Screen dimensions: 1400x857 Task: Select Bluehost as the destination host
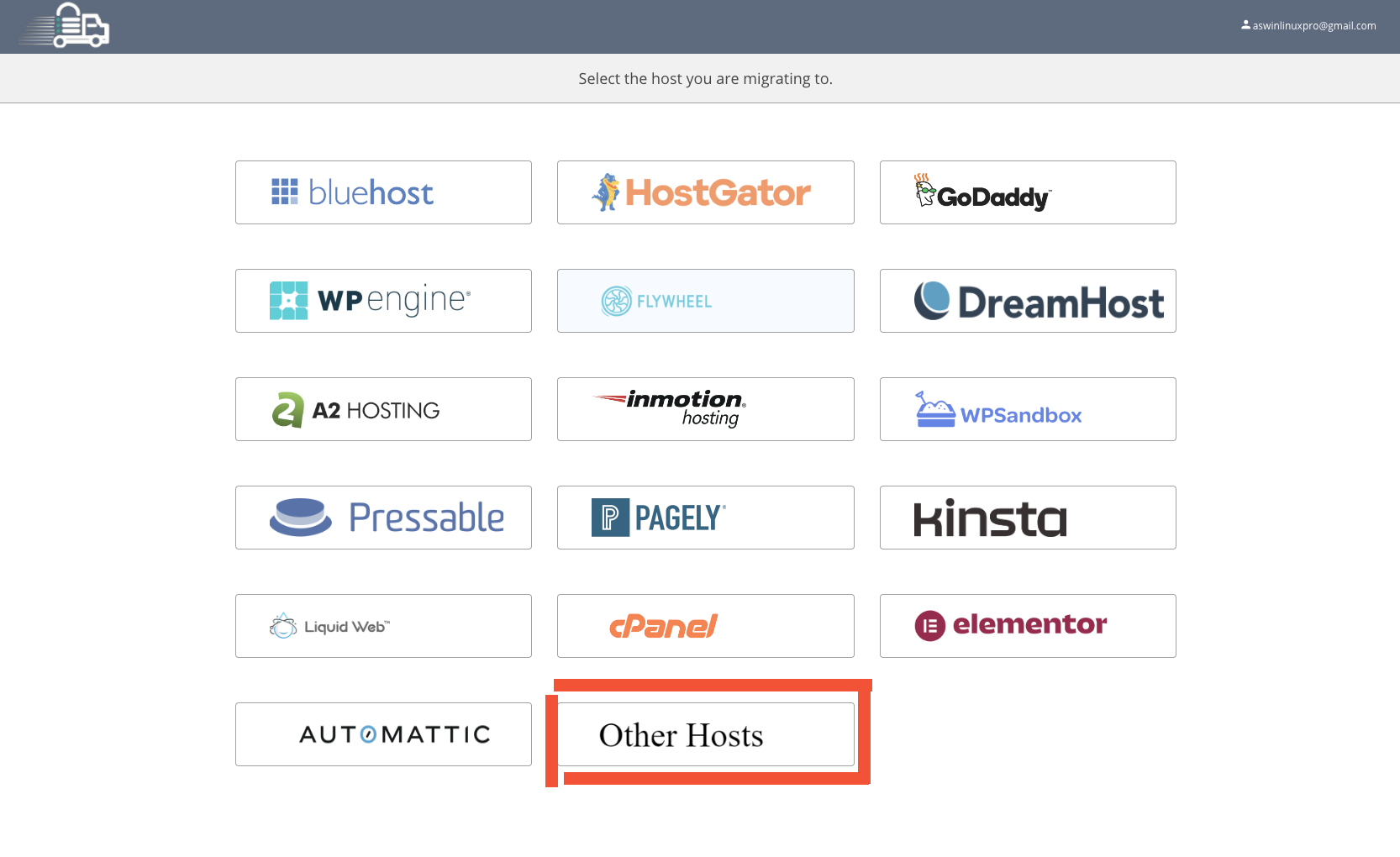(x=383, y=192)
